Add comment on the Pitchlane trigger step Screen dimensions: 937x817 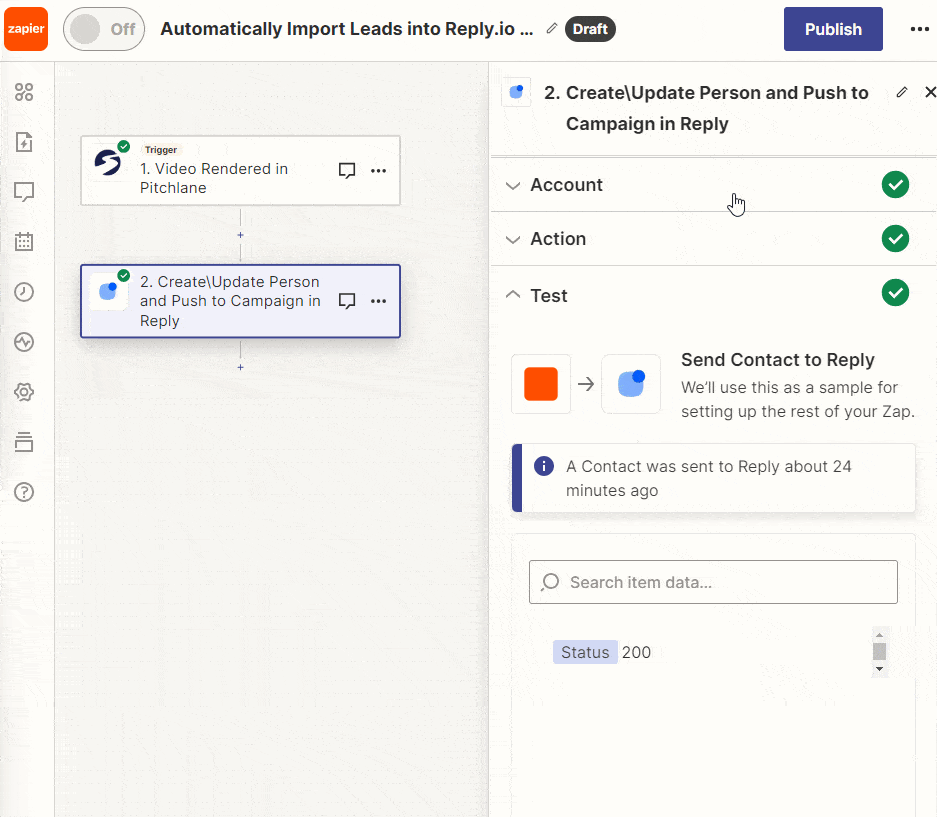[x=347, y=171]
